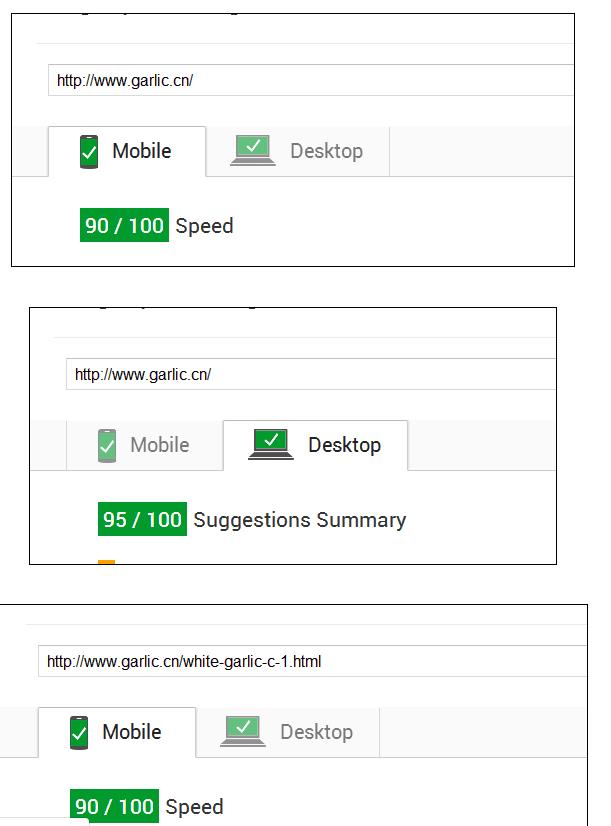This screenshot has width=611, height=826.
Task: Click the 90 / 100 score badge in the top panel
Action: 124,226
